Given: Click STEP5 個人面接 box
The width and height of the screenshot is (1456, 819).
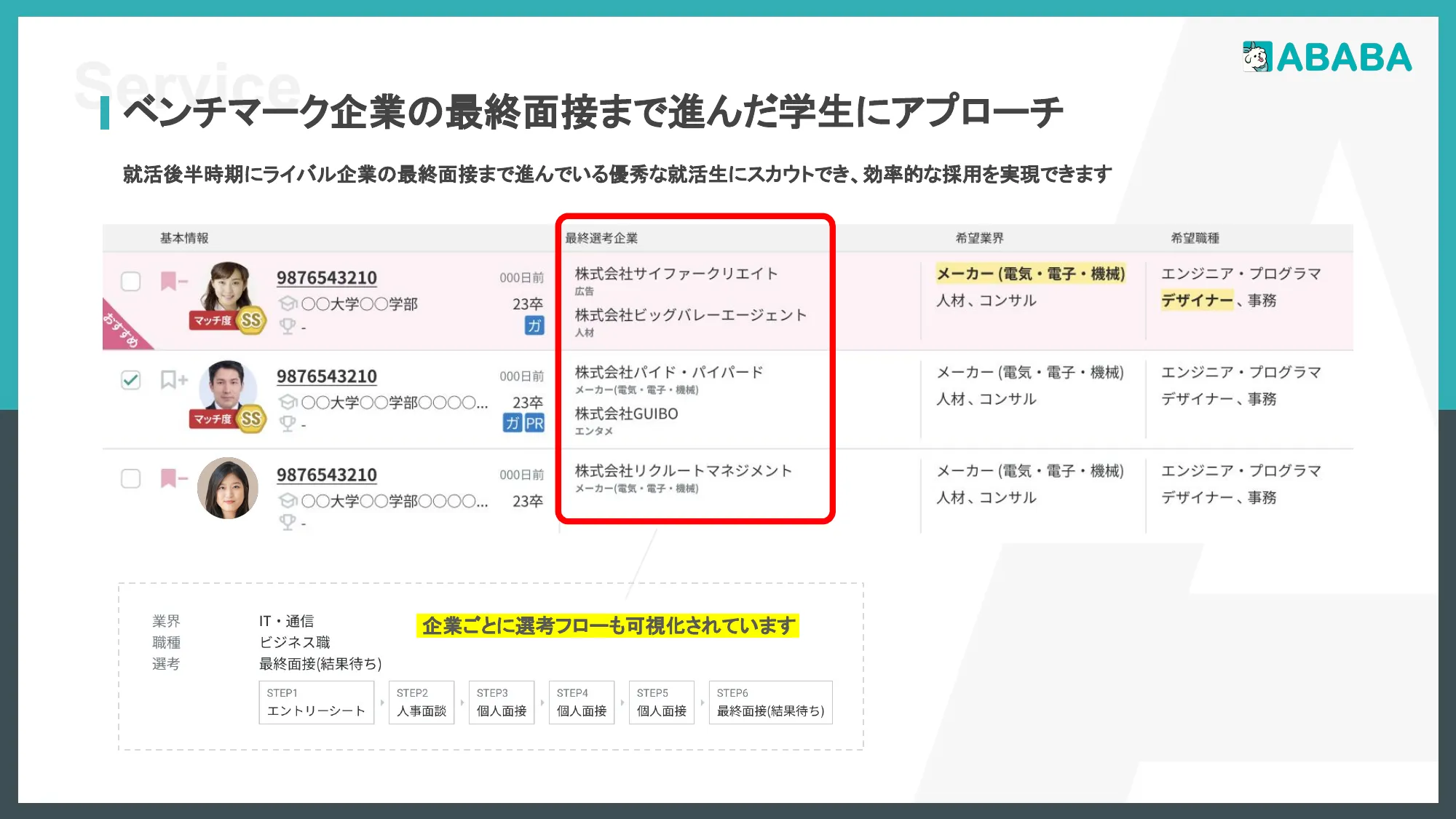Looking at the screenshot, I should 662,703.
